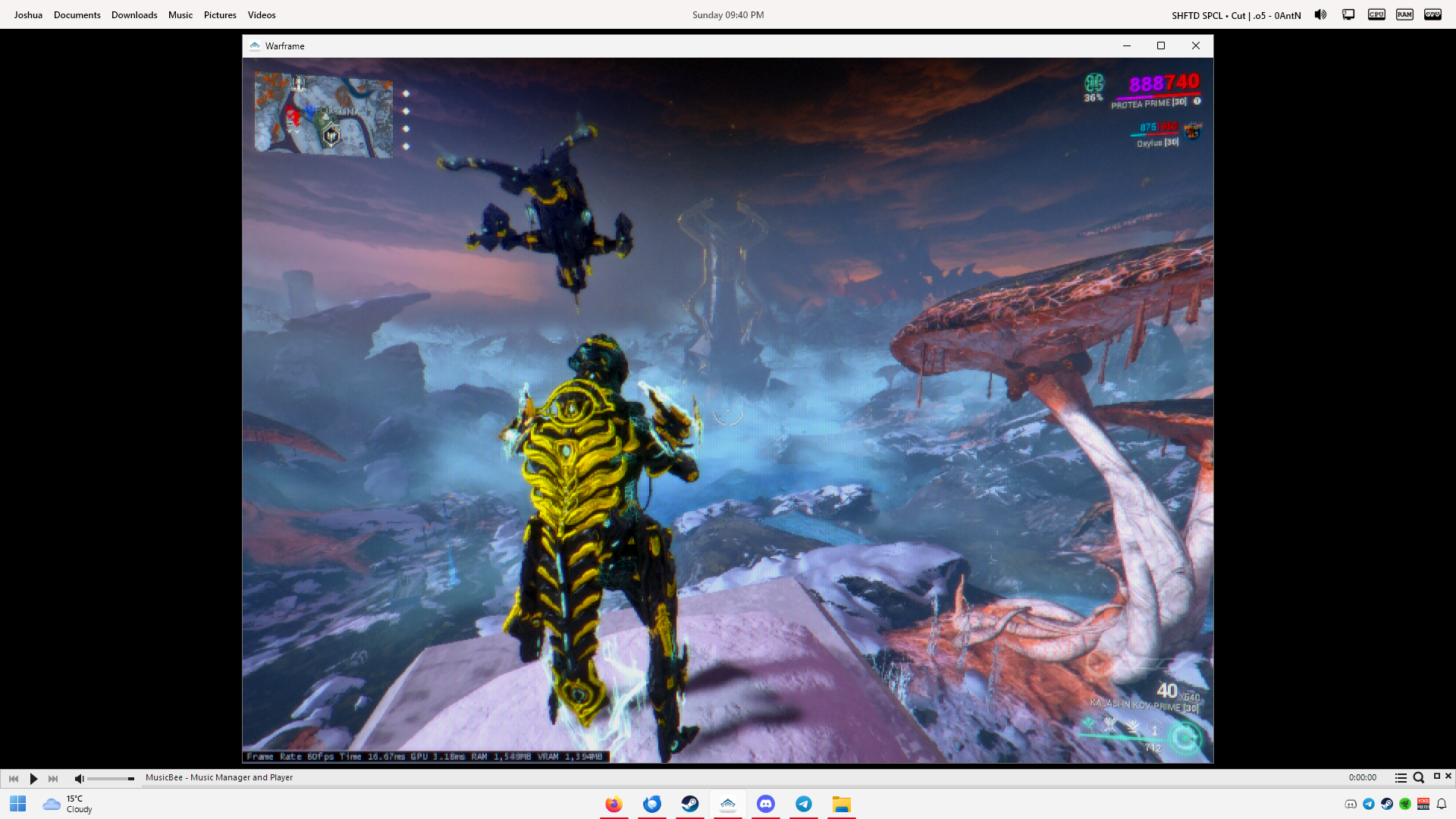Click the SHFTD SPCL now-playing title
1456x819 pixels.
1236,15
